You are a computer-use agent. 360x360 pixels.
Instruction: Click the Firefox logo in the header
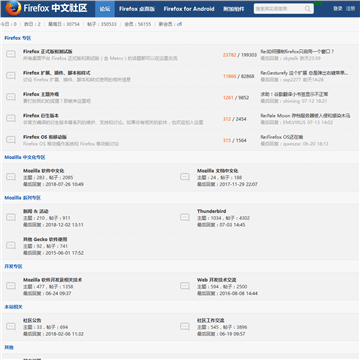click(x=13, y=8)
